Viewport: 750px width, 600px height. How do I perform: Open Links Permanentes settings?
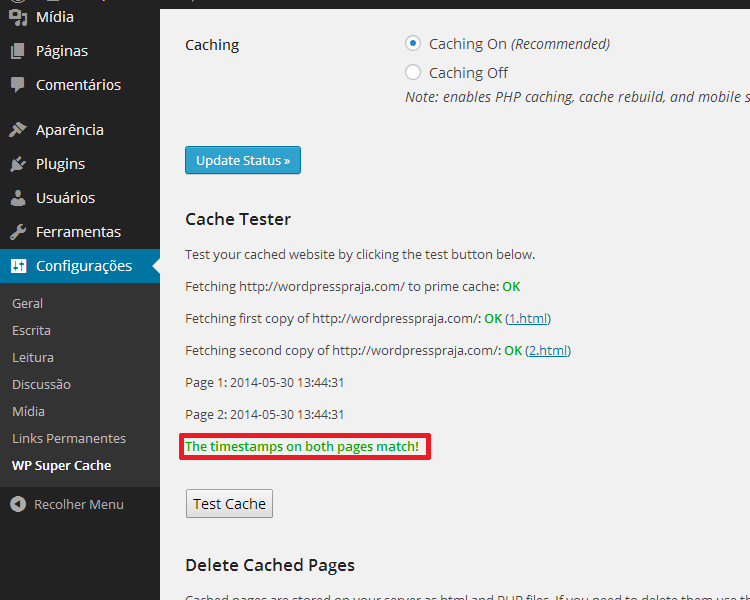(x=69, y=438)
